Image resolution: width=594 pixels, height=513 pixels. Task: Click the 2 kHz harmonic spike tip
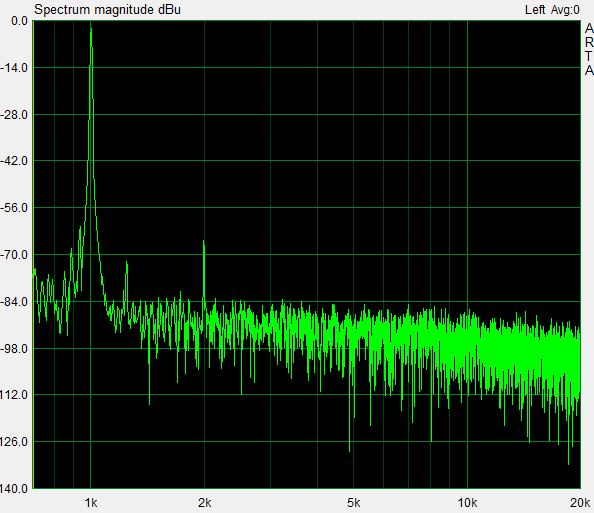[x=204, y=242]
